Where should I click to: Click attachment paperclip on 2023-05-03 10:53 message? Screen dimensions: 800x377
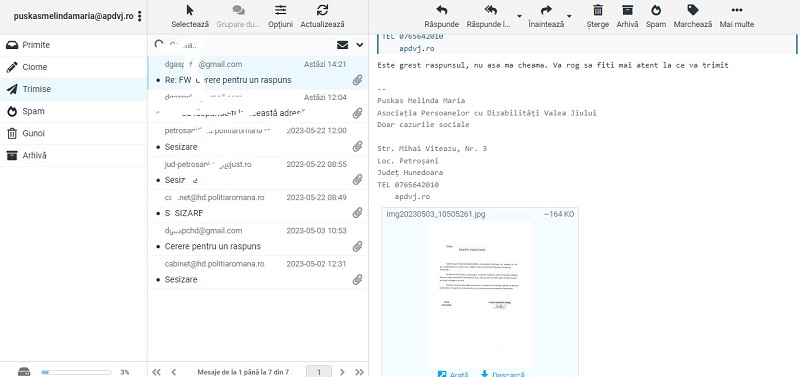(358, 246)
